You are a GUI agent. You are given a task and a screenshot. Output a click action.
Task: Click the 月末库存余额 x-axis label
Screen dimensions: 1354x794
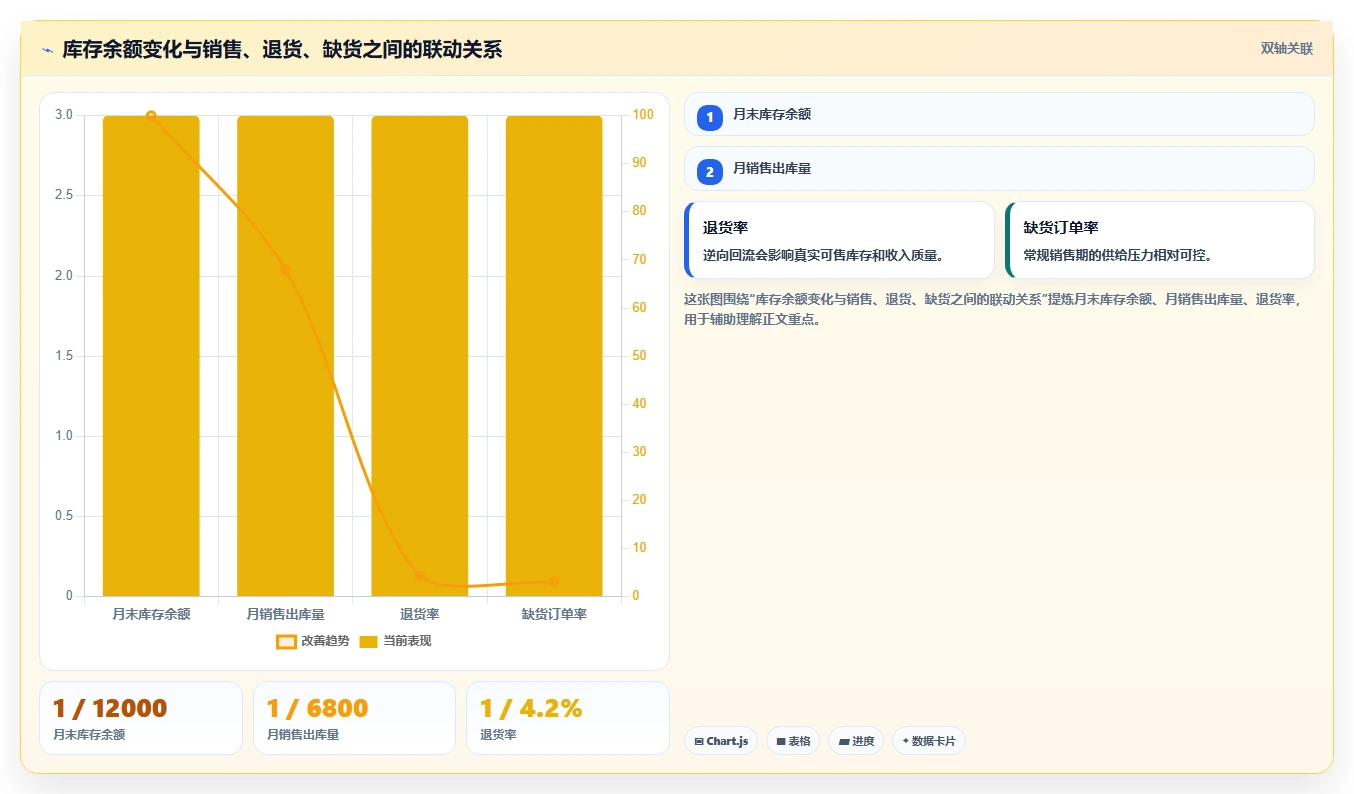click(151, 614)
